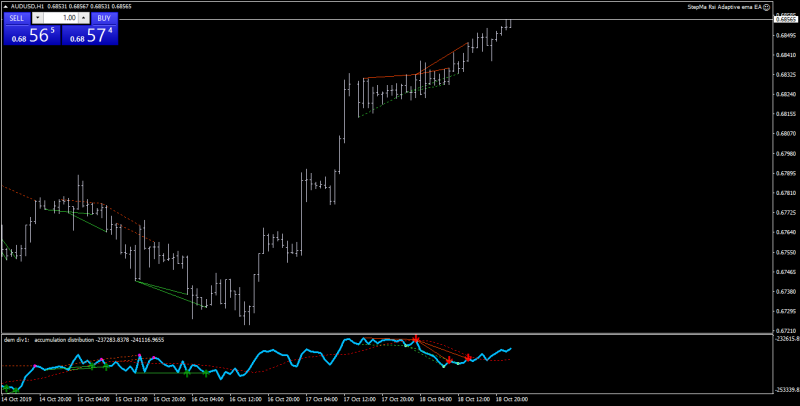The width and height of the screenshot is (800, 406).
Task: Click the 0.68 56 sell price tile
Action: click(x=32, y=35)
